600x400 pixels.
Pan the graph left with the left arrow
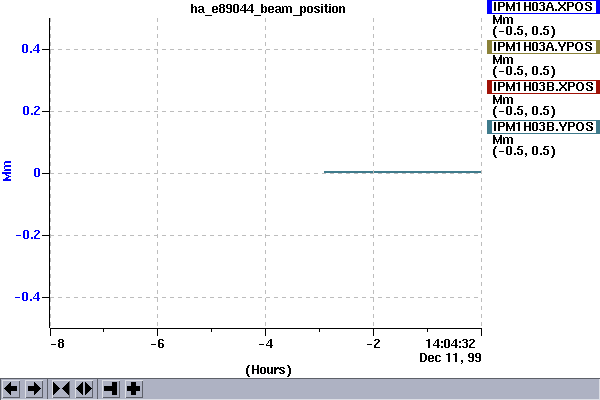click(x=12, y=389)
